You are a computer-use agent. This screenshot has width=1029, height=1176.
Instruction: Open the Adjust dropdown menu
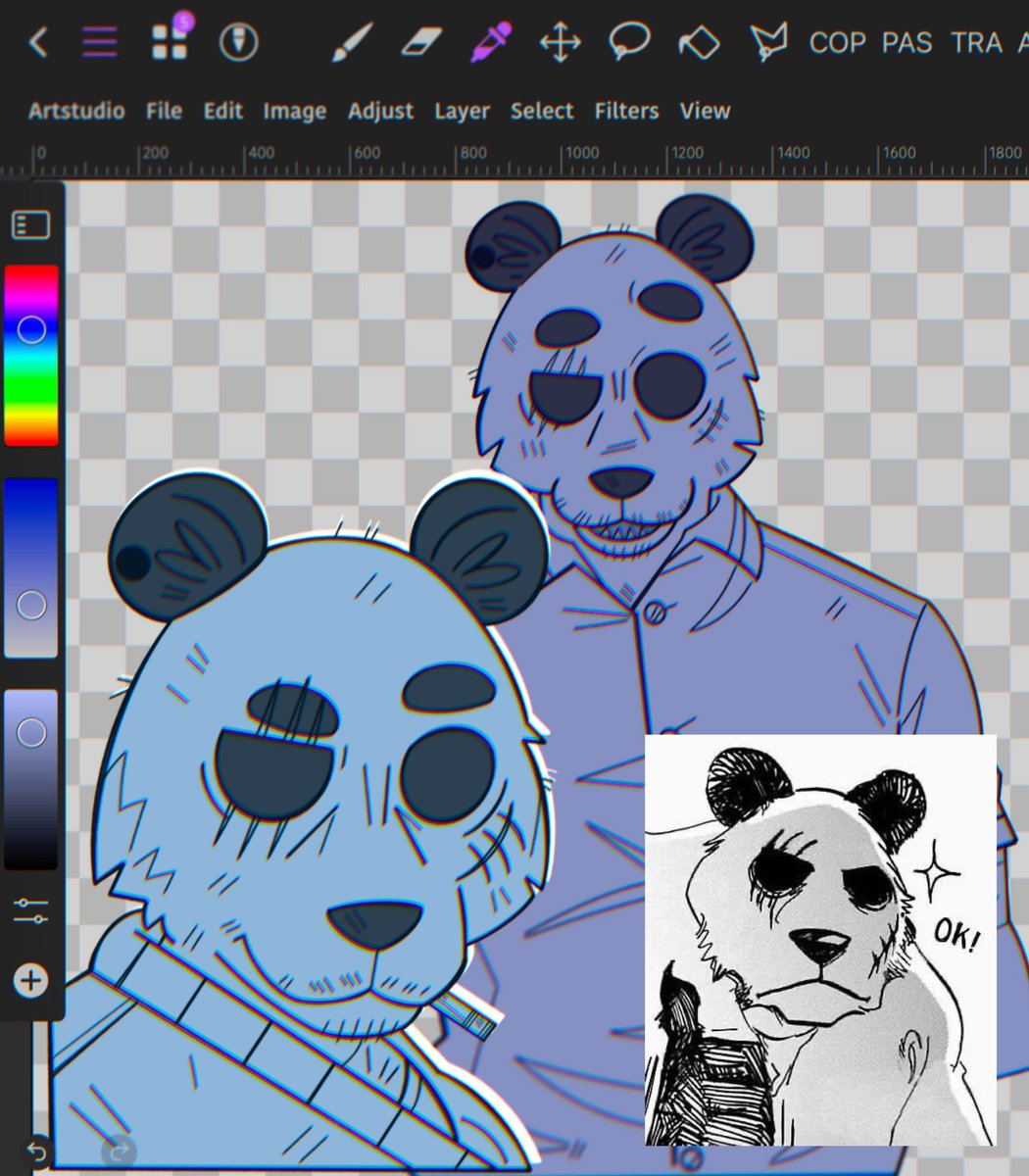tap(380, 111)
